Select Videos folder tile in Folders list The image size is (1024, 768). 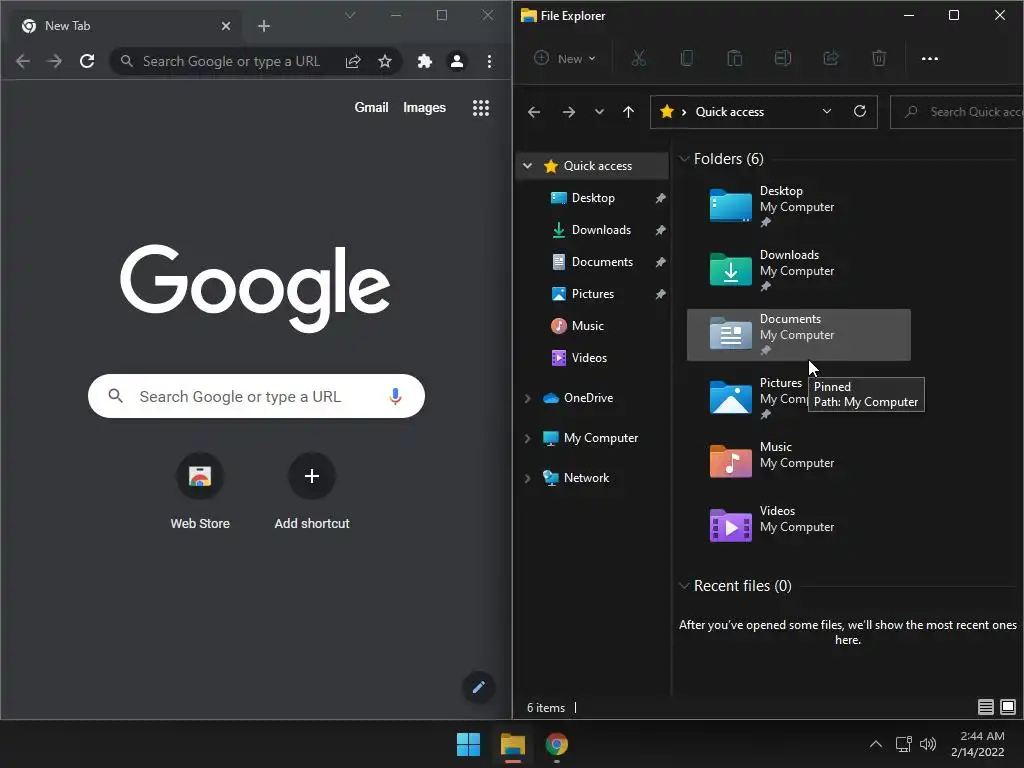coord(798,525)
